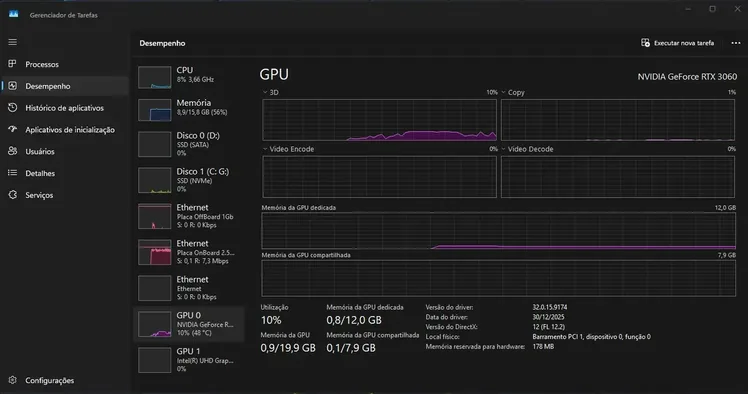Image resolution: width=748 pixels, height=394 pixels.
Task: Select the CPU mini graph thumbnail
Action: 155,77
